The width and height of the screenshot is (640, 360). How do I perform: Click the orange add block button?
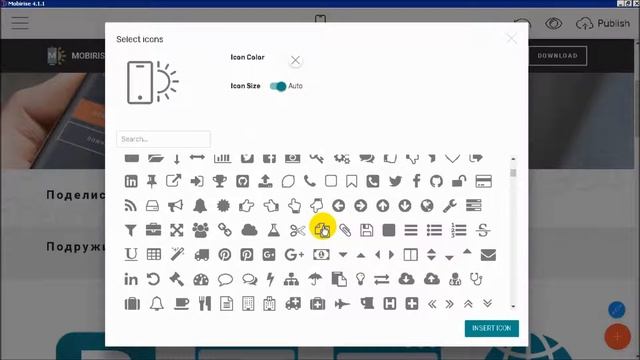tap(618, 337)
